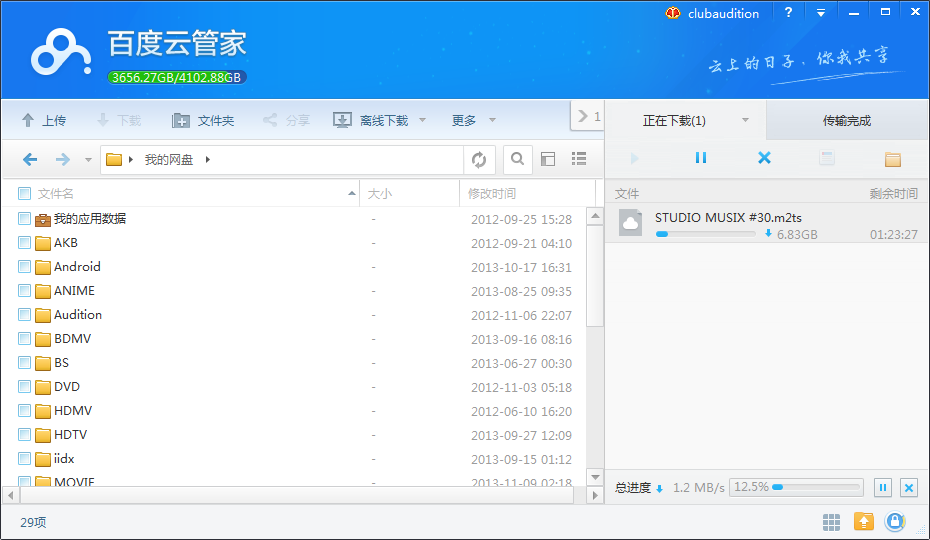The image size is (930, 540).
Task: Open the 更多 menu dropdown
Action: coord(473,120)
